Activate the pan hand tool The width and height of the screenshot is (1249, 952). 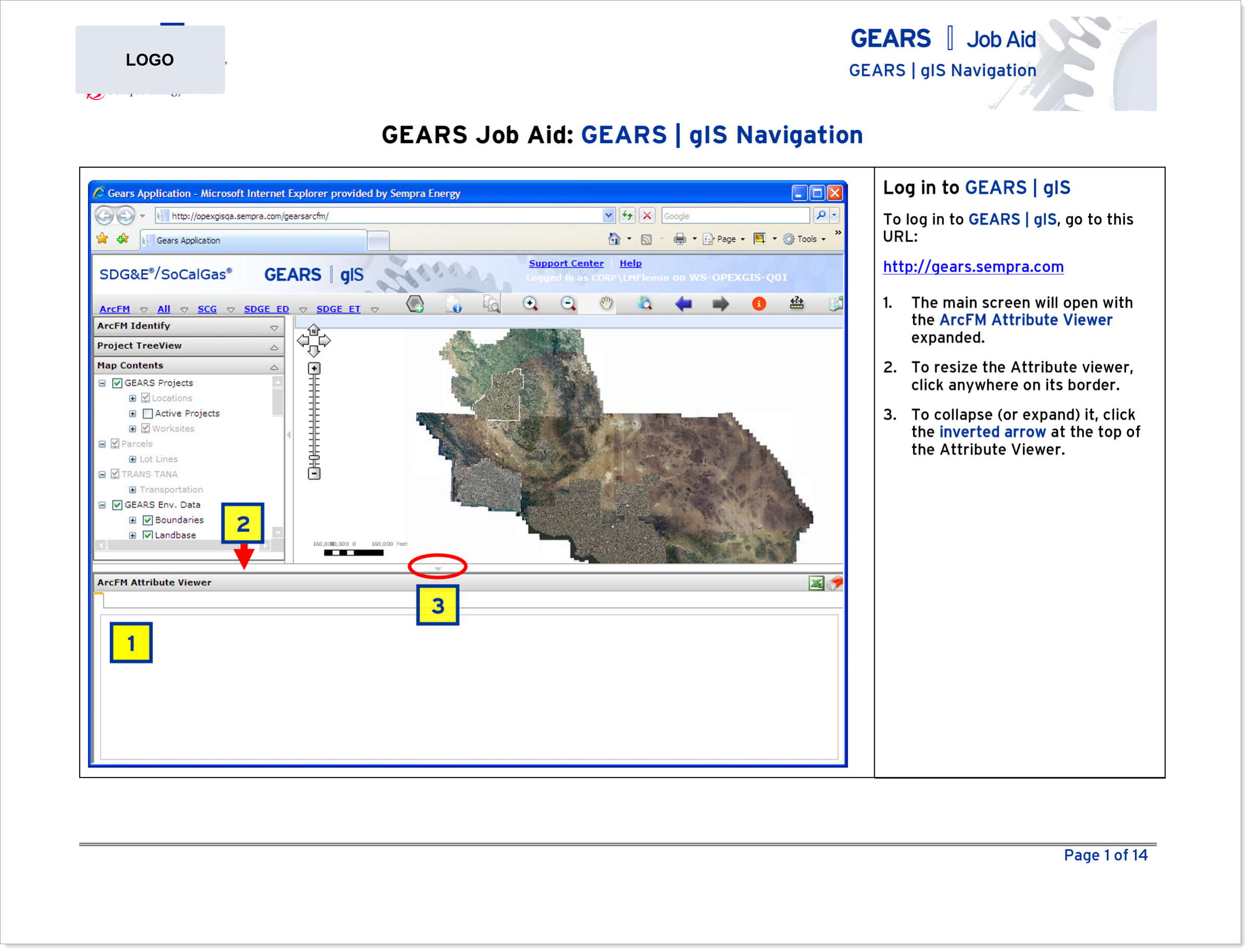tap(607, 304)
